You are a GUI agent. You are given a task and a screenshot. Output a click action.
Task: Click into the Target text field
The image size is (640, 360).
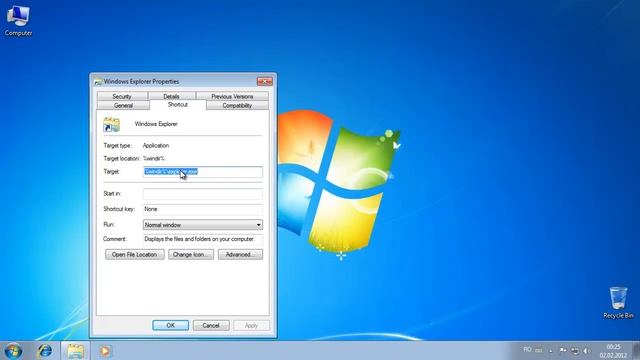[203, 172]
